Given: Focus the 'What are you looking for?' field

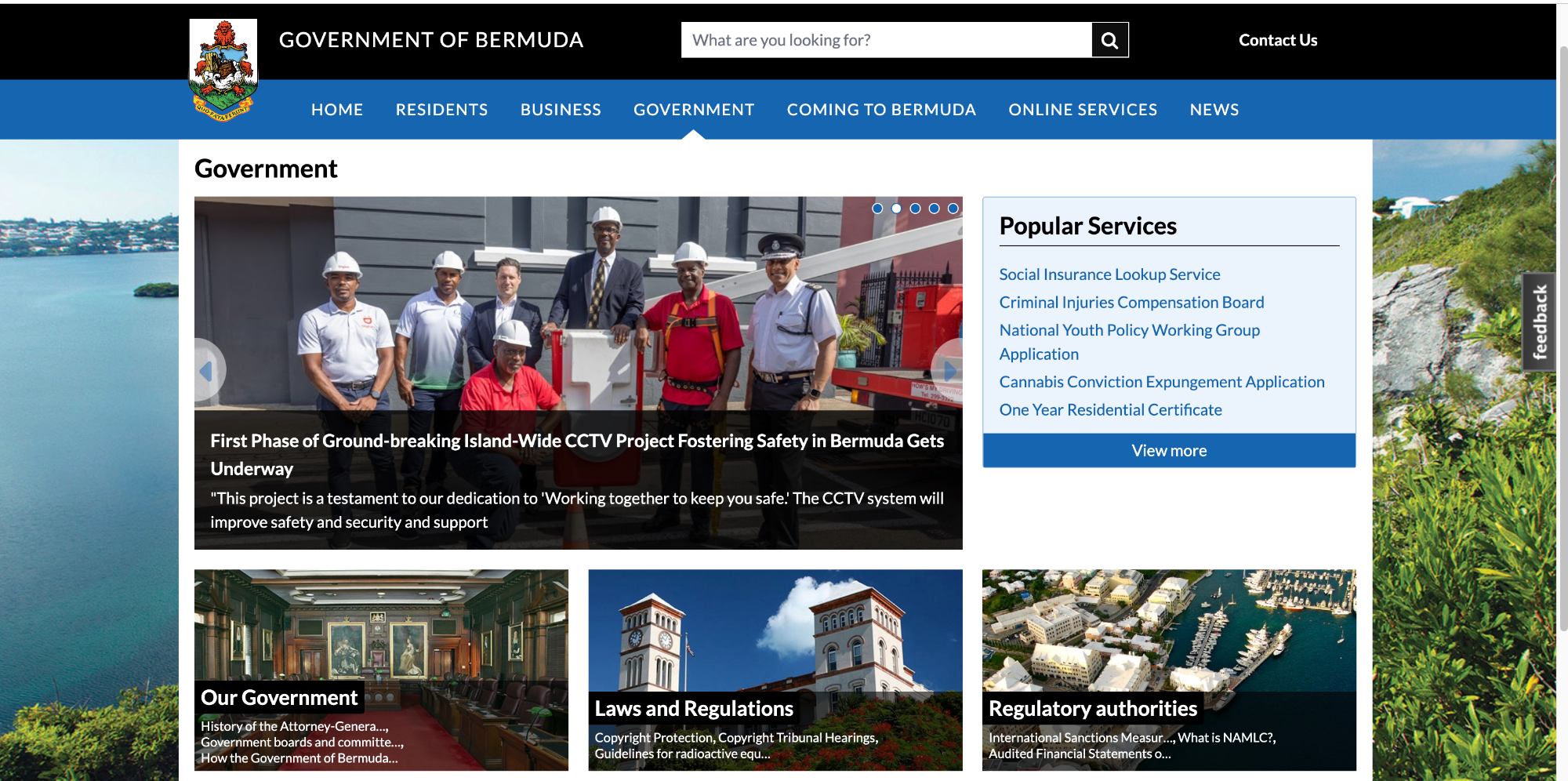Looking at the screenshot, I should pos(887,40).
